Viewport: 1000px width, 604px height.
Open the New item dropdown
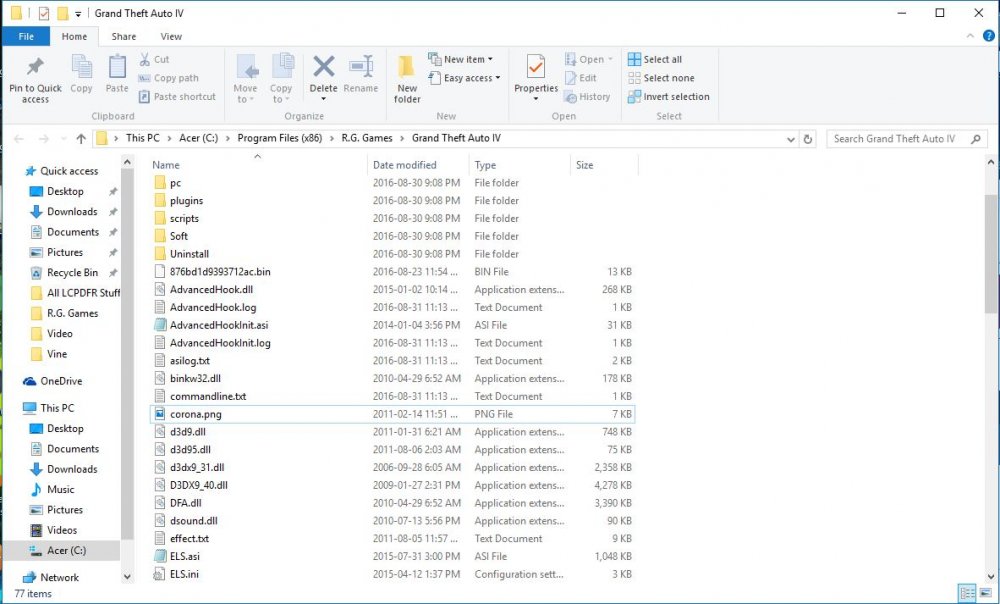(x=461, y=59)
